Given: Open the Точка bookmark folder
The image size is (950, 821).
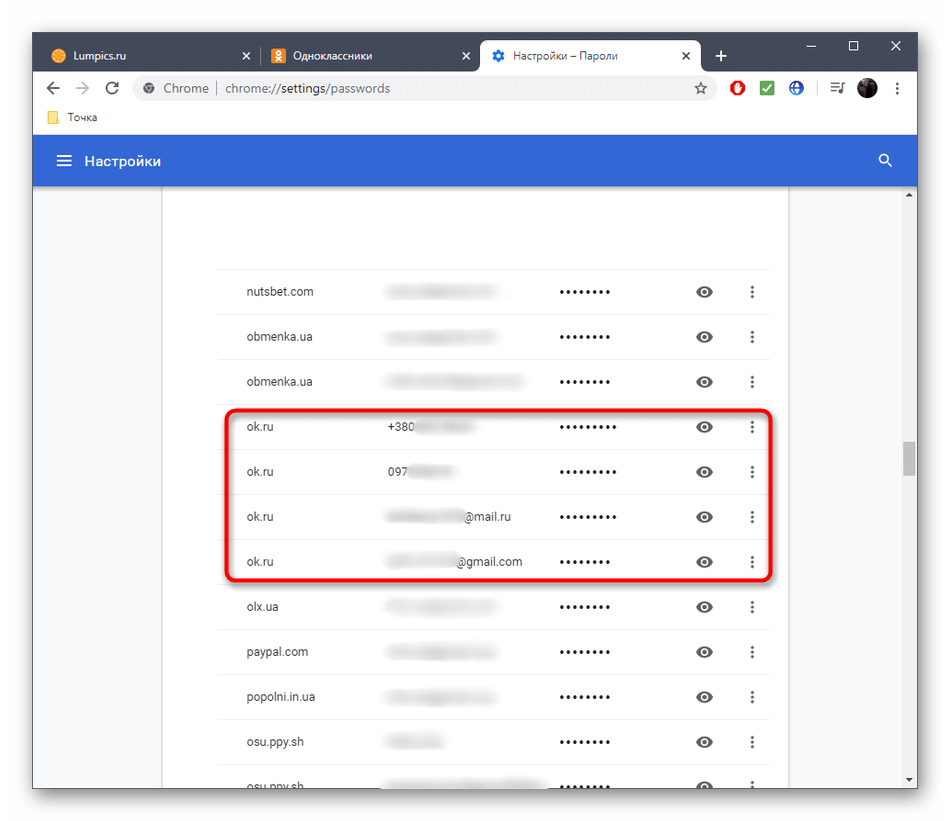Looking at the screenshot, I should tap(73, 117).
